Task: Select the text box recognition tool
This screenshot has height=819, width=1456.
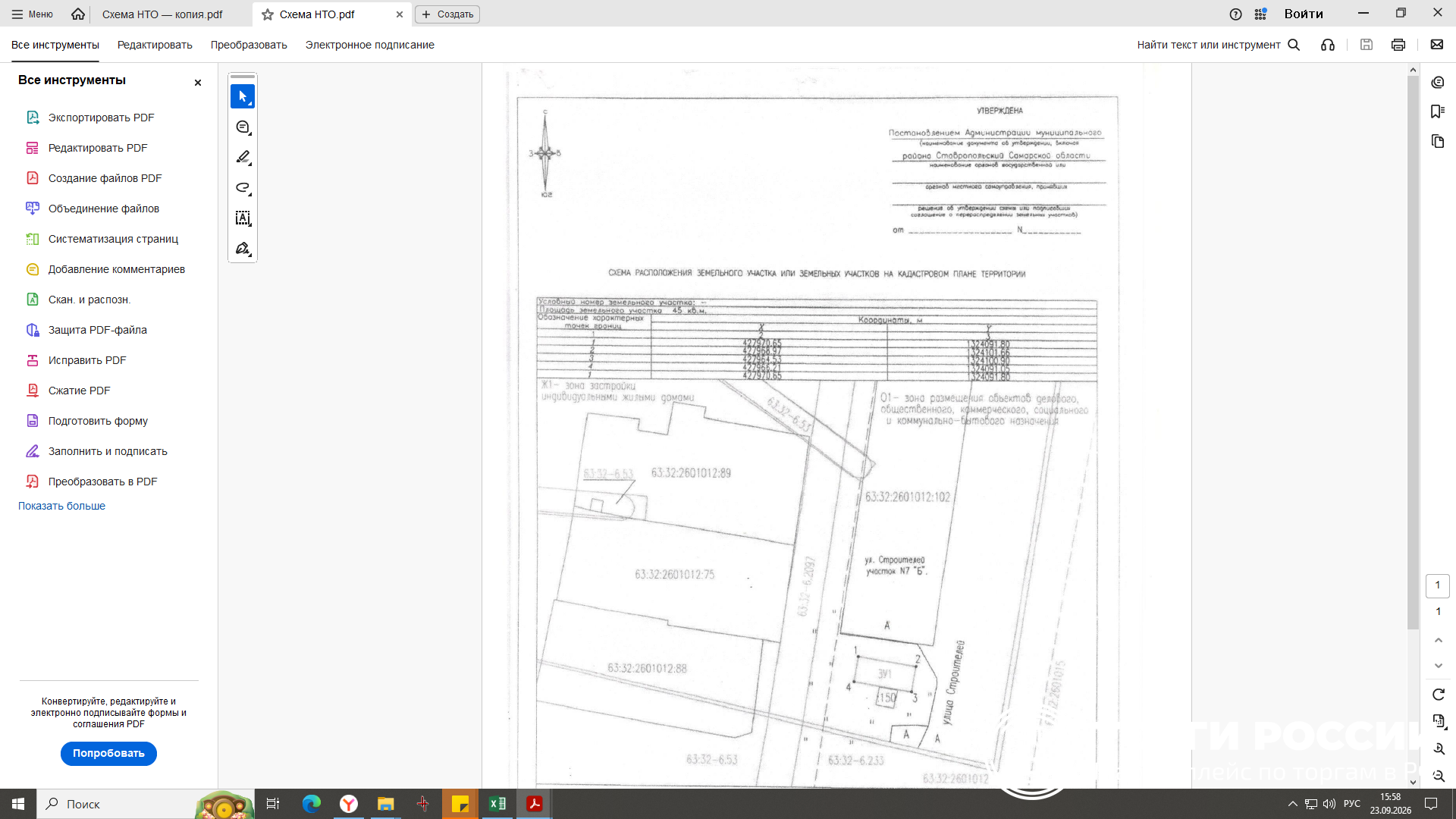Action: [x=243, y=218]
